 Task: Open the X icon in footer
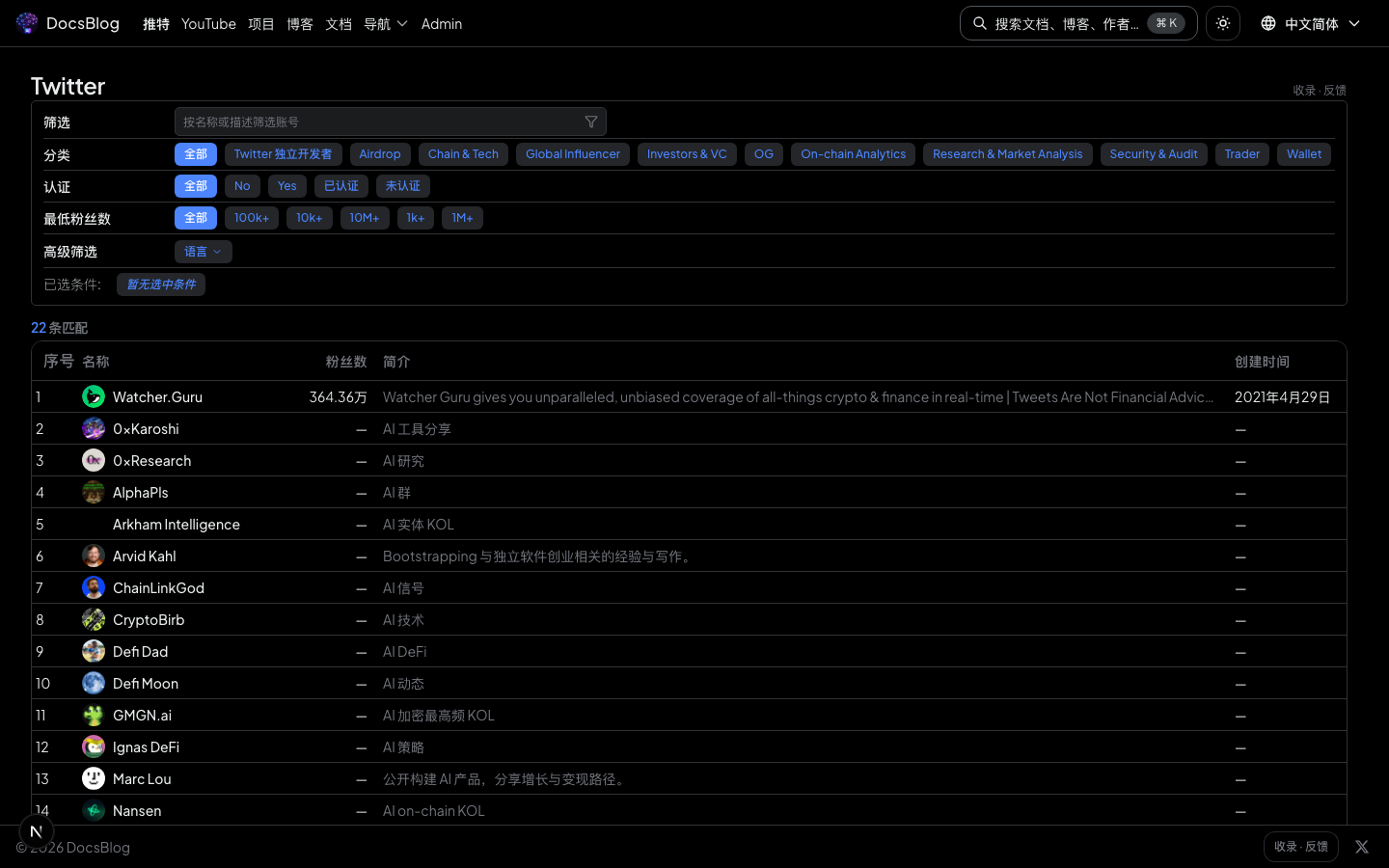pos(1361,847)
